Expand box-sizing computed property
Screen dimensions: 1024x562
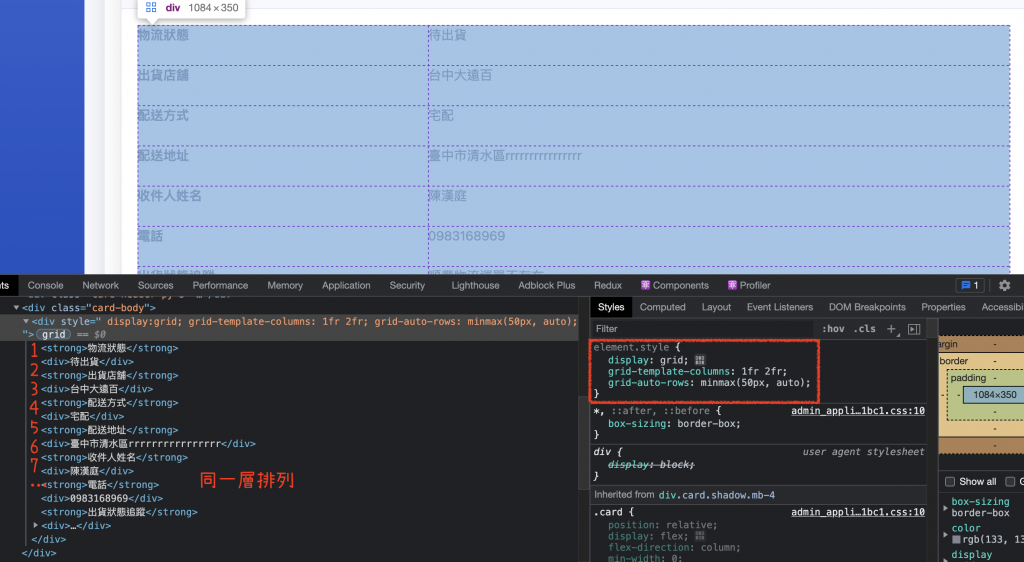[x=945, y=507]
